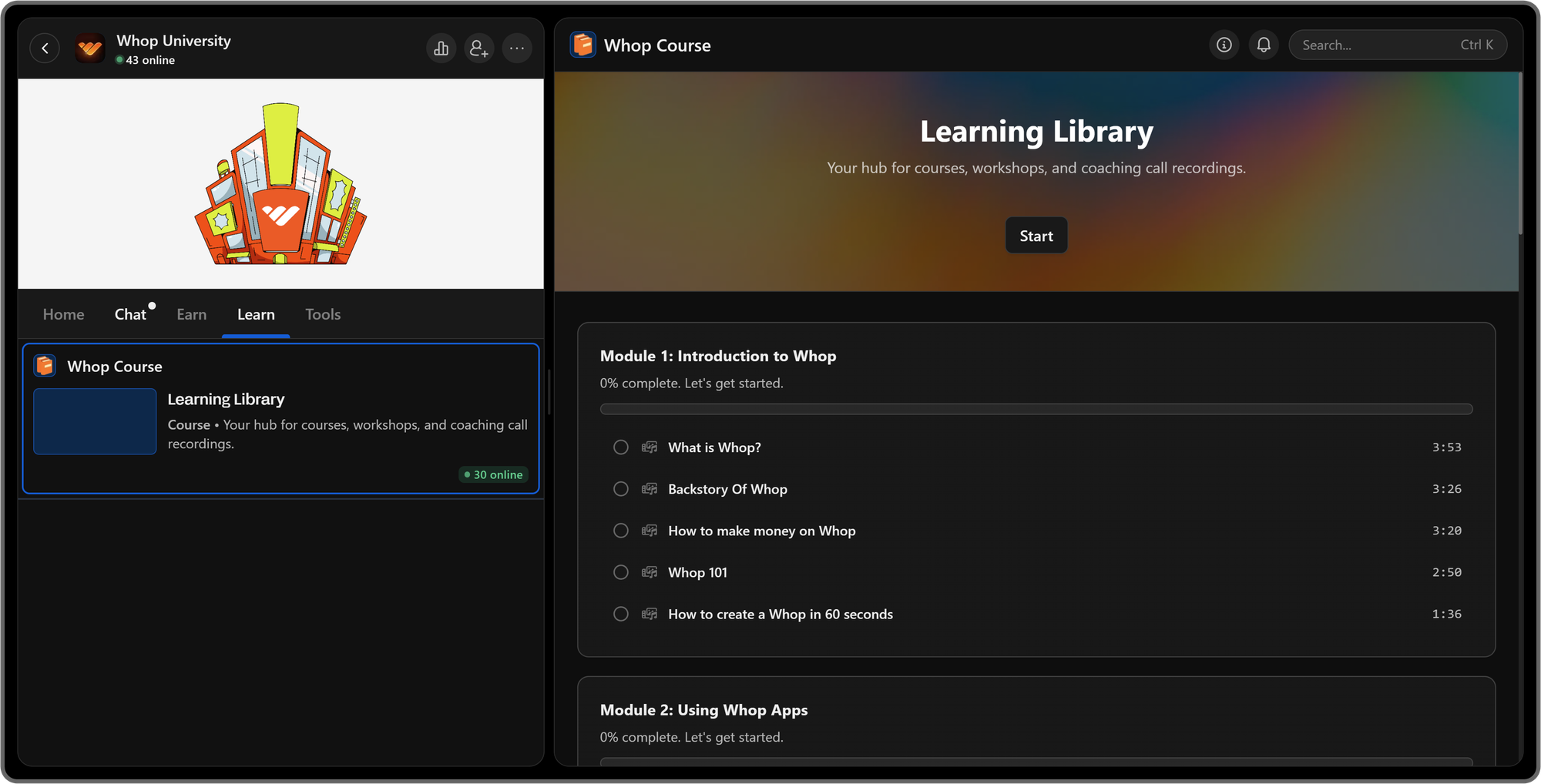Open the Chat tab
The height and width of the screenshot is (784, 1541).
pyautogui.click(x=130, y=314)
